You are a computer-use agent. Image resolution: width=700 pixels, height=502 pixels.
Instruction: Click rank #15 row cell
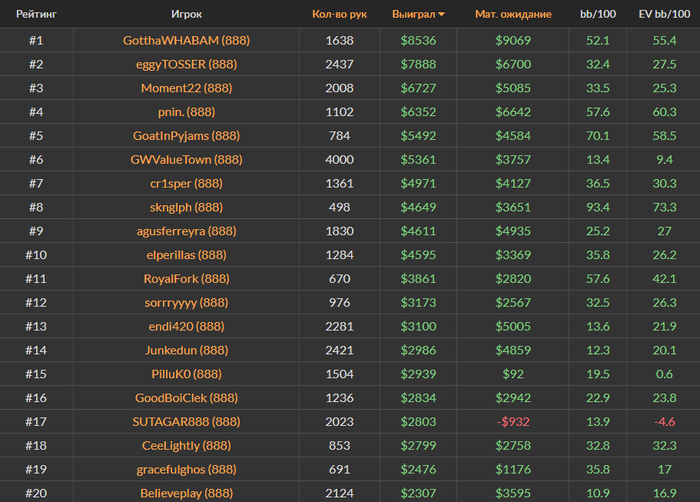coord(36,374)
